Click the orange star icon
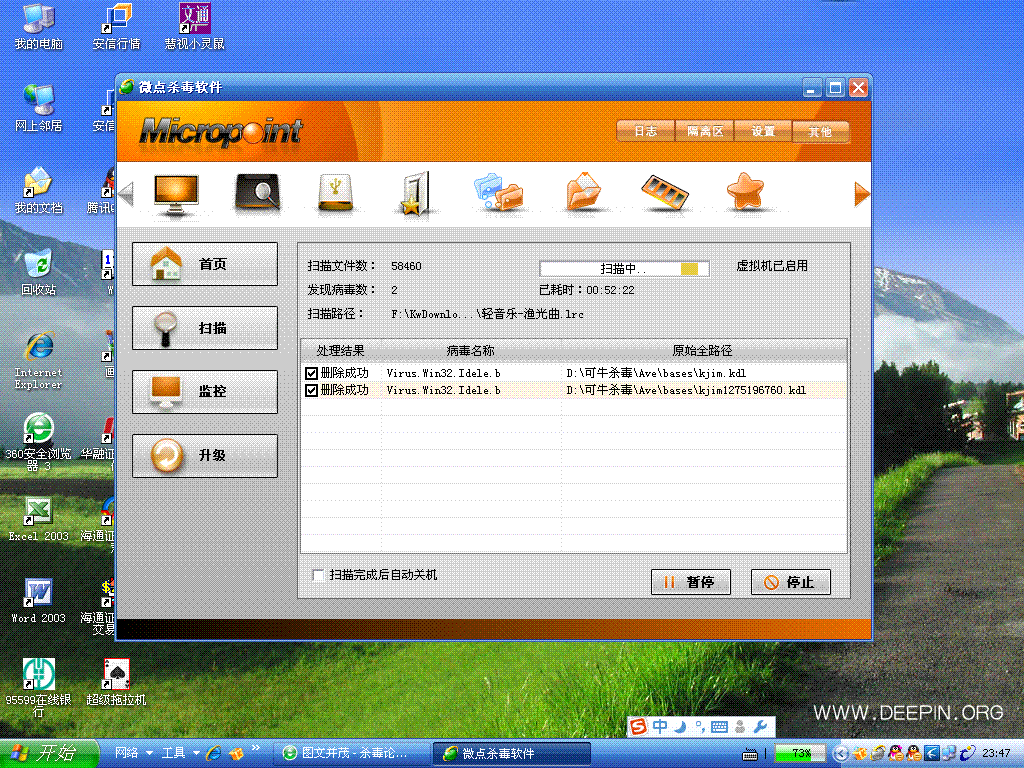 pyautogui.click(x=746, y=192)
